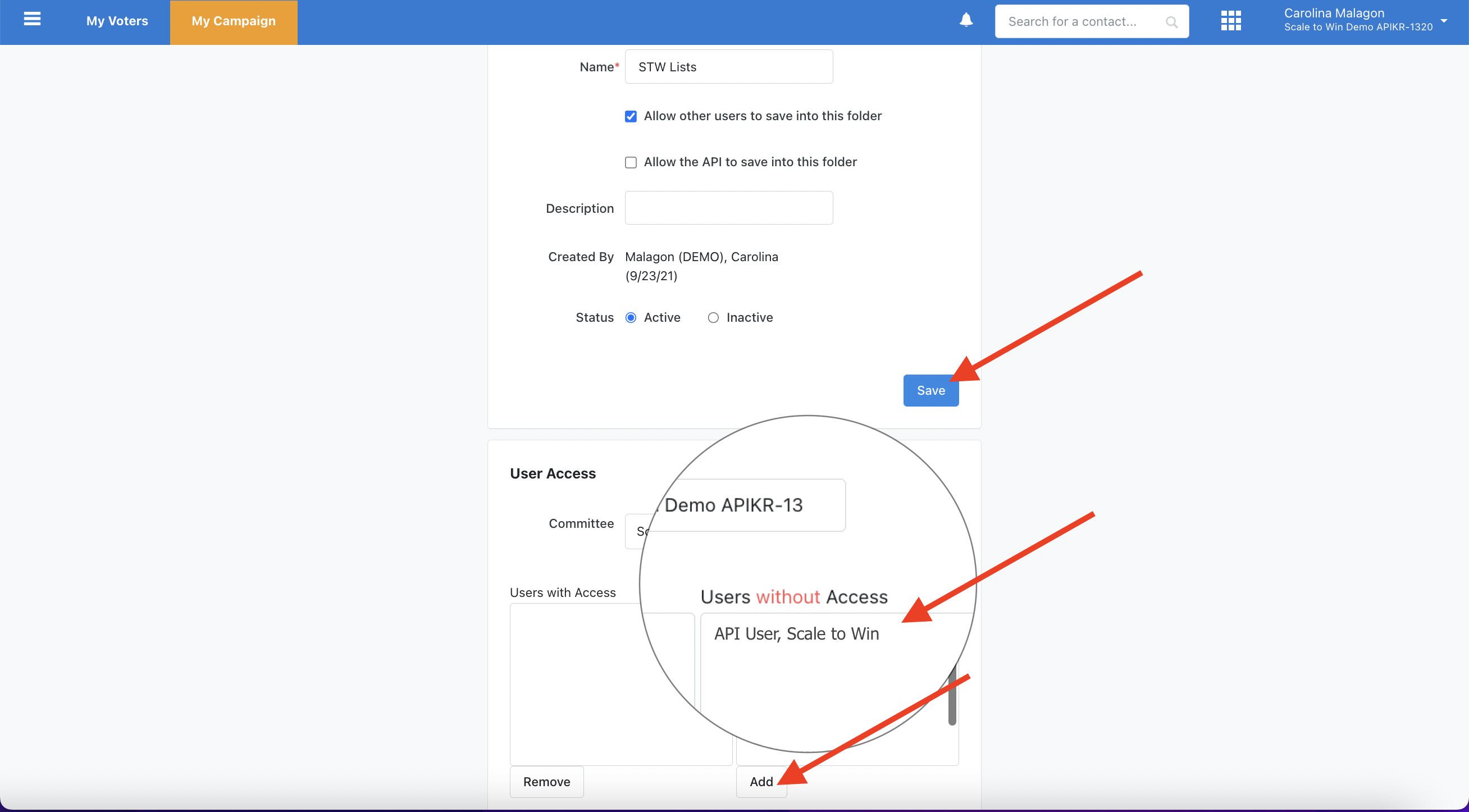Open the hamburger navigation menu
1469x812 pixels.
[32, 20]
